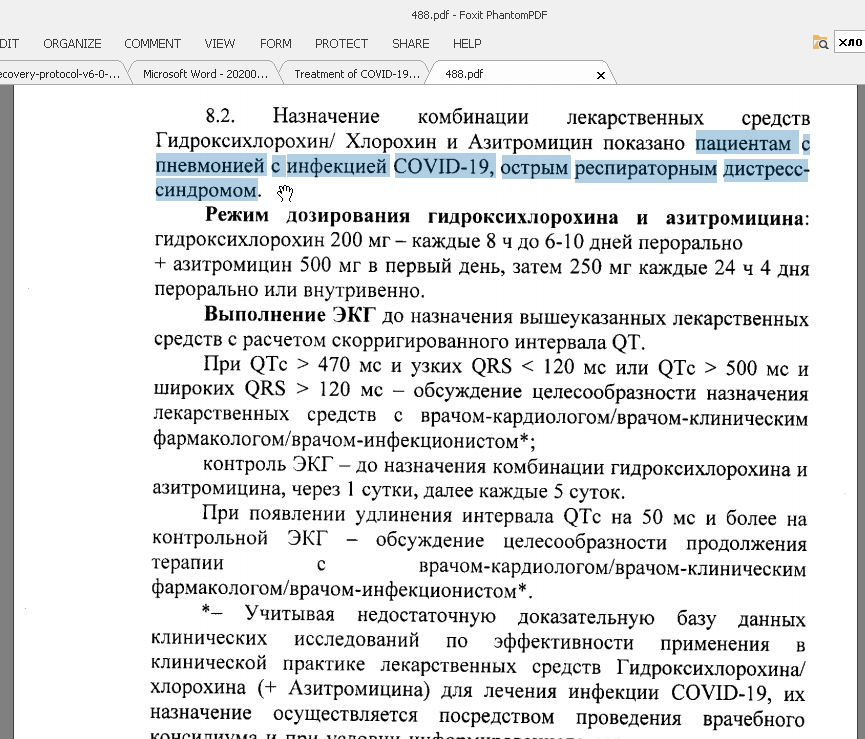Screen dimensions: 865x739
Task: Open the FORM ribbon tab
Action: (x=276, y=44)
